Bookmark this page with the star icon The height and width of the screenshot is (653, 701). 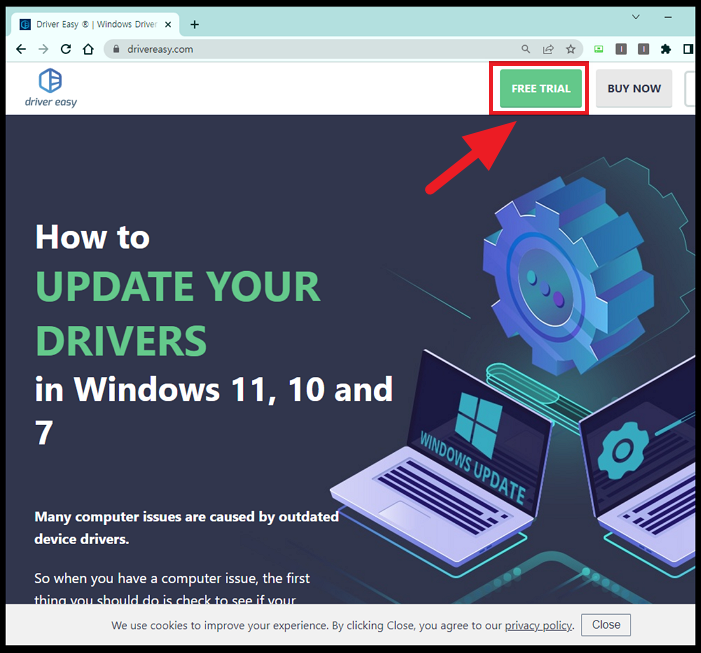(x=570, y=49)
